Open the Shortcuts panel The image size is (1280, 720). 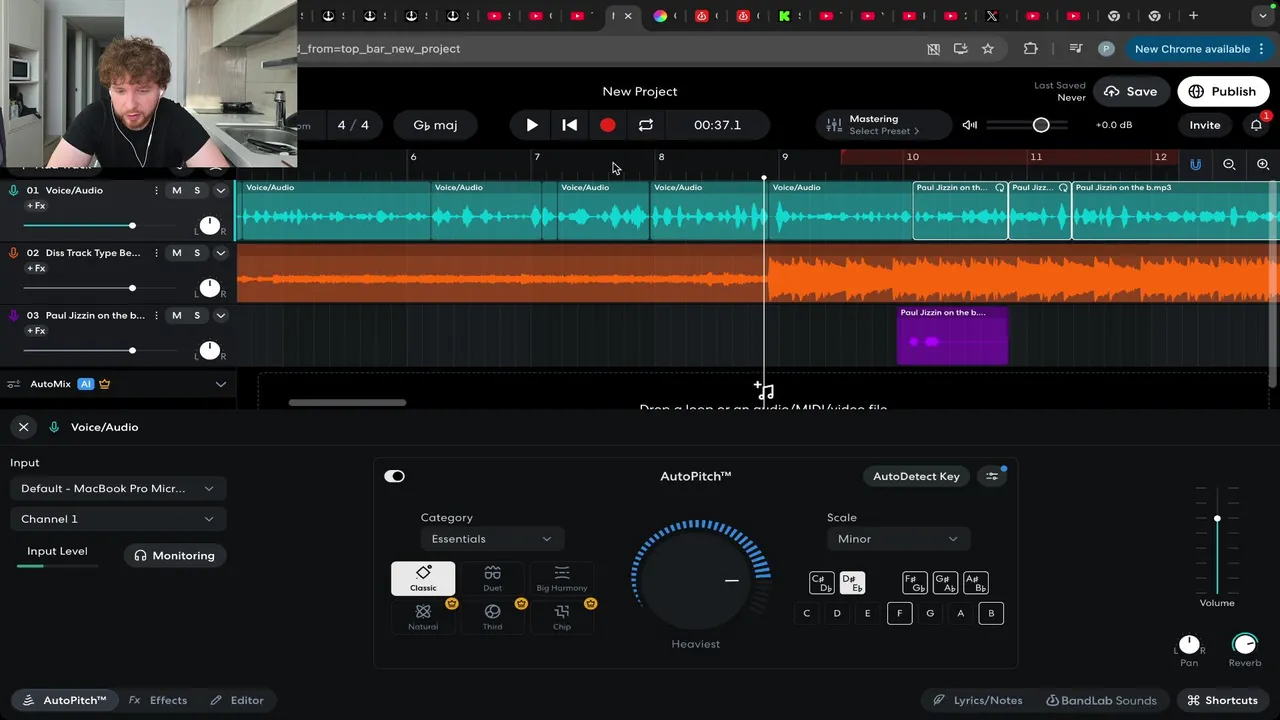tap(1222, 700)
